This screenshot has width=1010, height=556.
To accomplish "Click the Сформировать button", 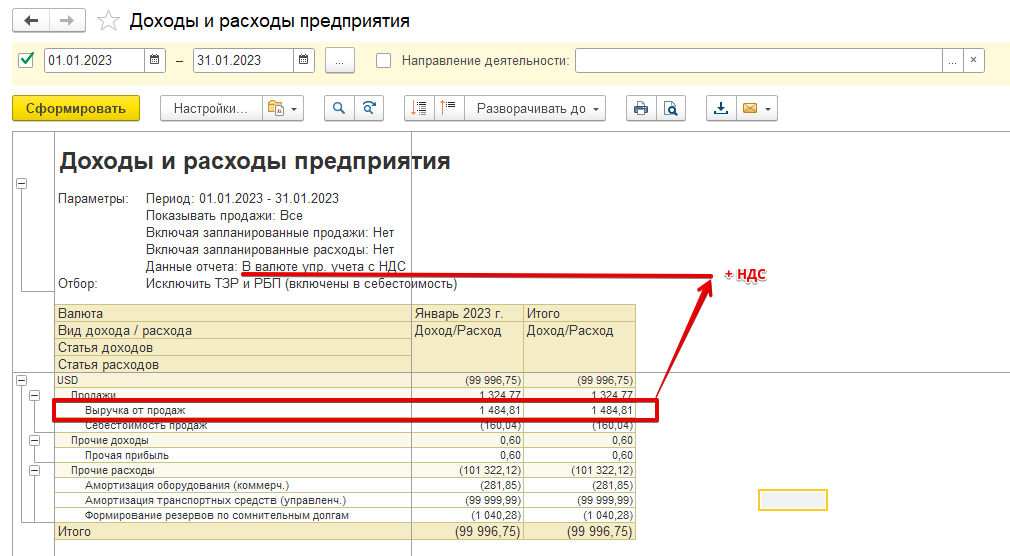I will (76, 109).
